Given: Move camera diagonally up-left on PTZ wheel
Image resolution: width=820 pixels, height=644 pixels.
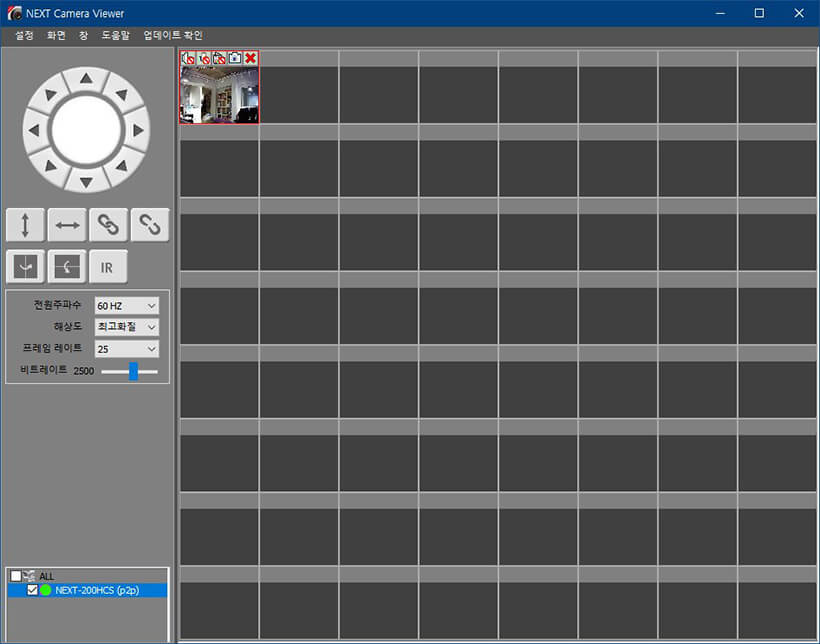Looking at the screenshot, I should [x=51, y=95].
